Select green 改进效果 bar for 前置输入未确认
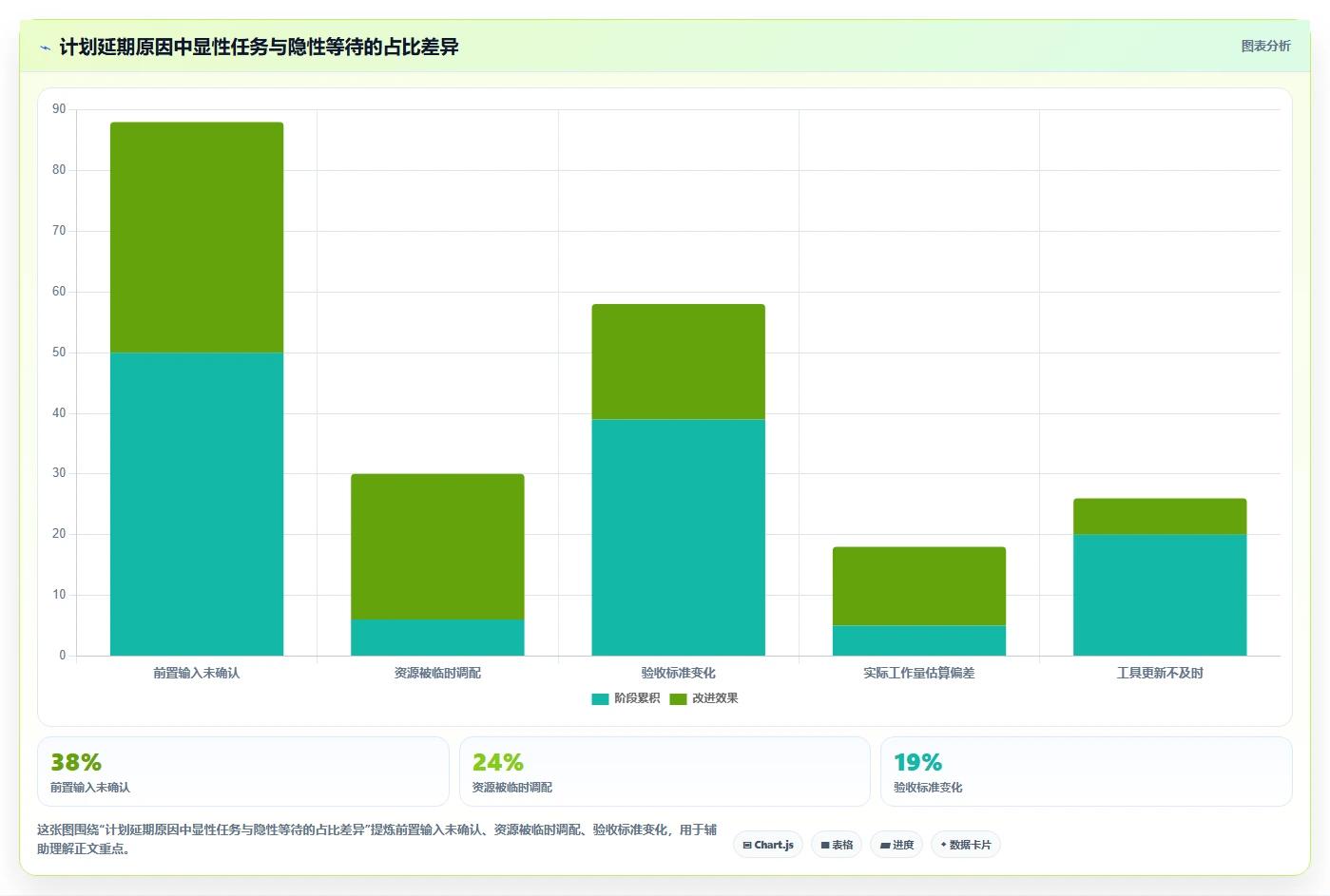The width and height of the screenshot is (1330, 896). coord(197,238)
